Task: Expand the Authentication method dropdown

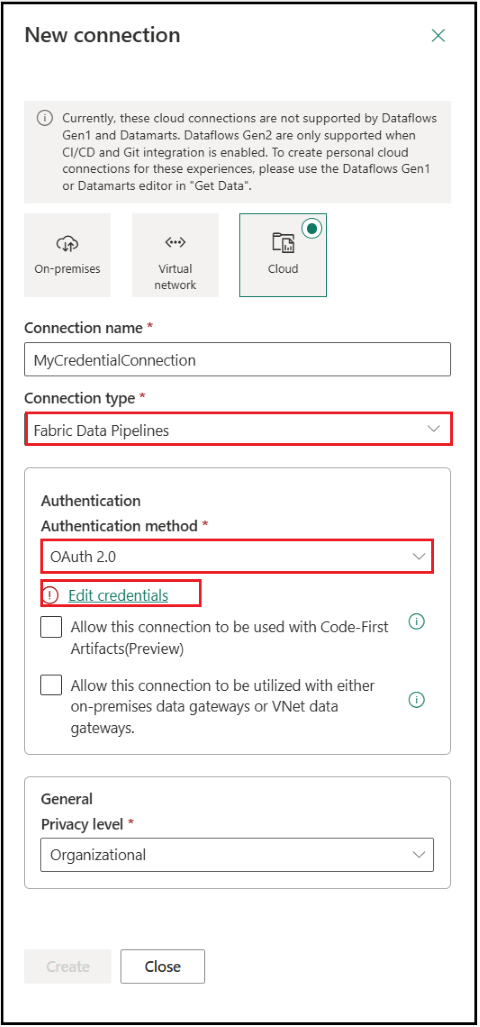Action: coord(237,557)
